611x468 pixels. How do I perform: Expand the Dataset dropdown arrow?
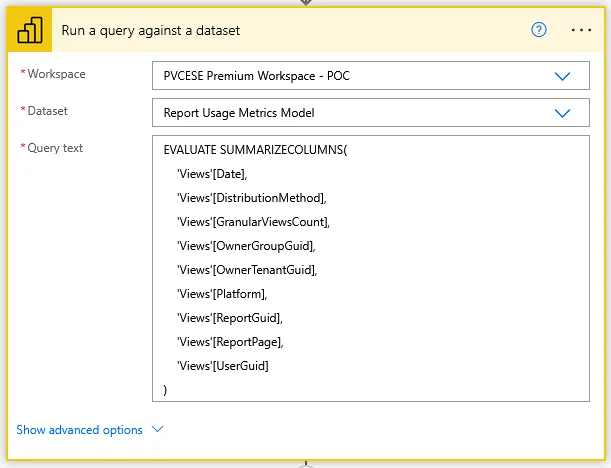coord(562,113)
